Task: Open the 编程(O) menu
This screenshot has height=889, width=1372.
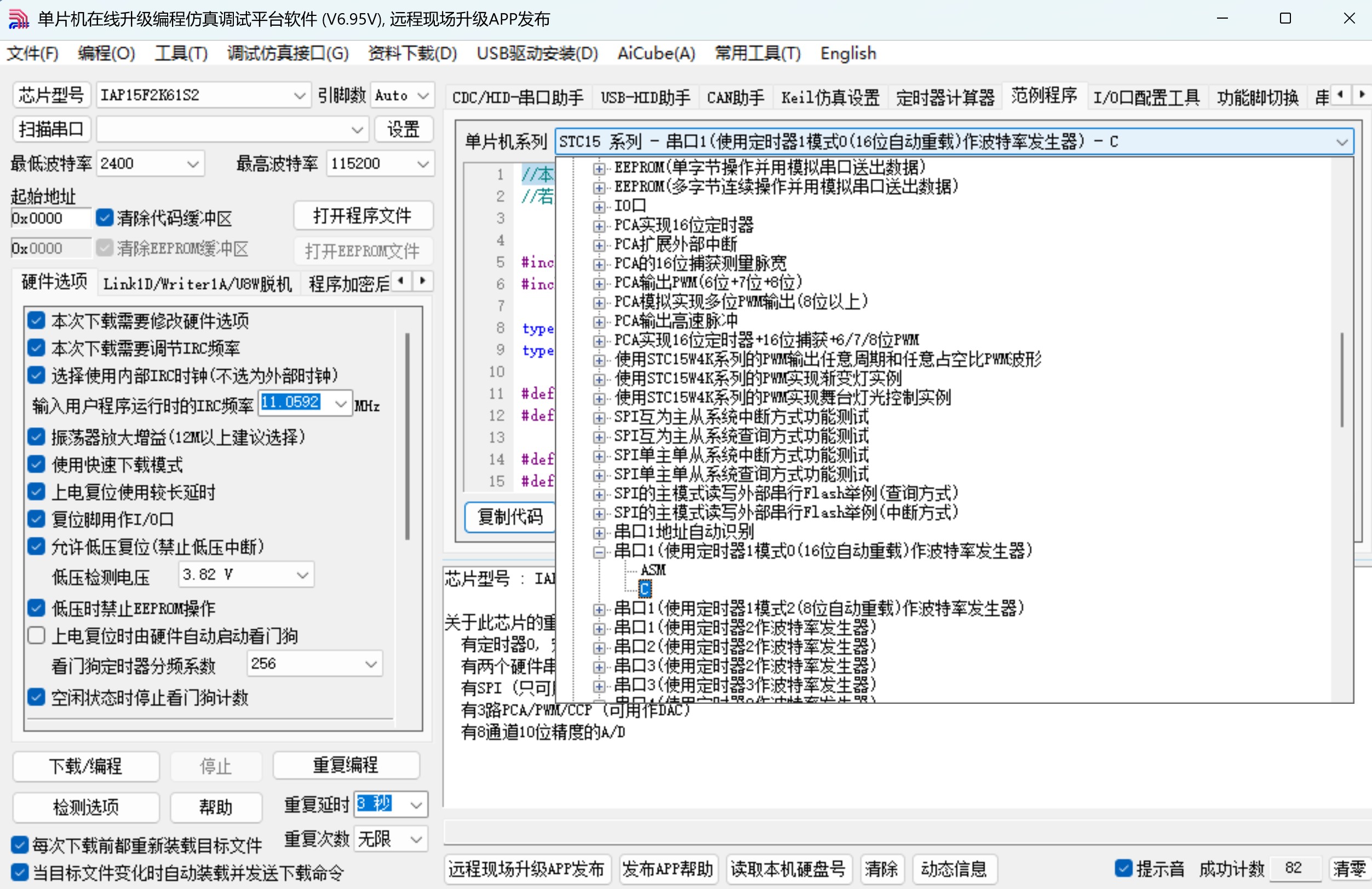Action: [x=107, y=54]
